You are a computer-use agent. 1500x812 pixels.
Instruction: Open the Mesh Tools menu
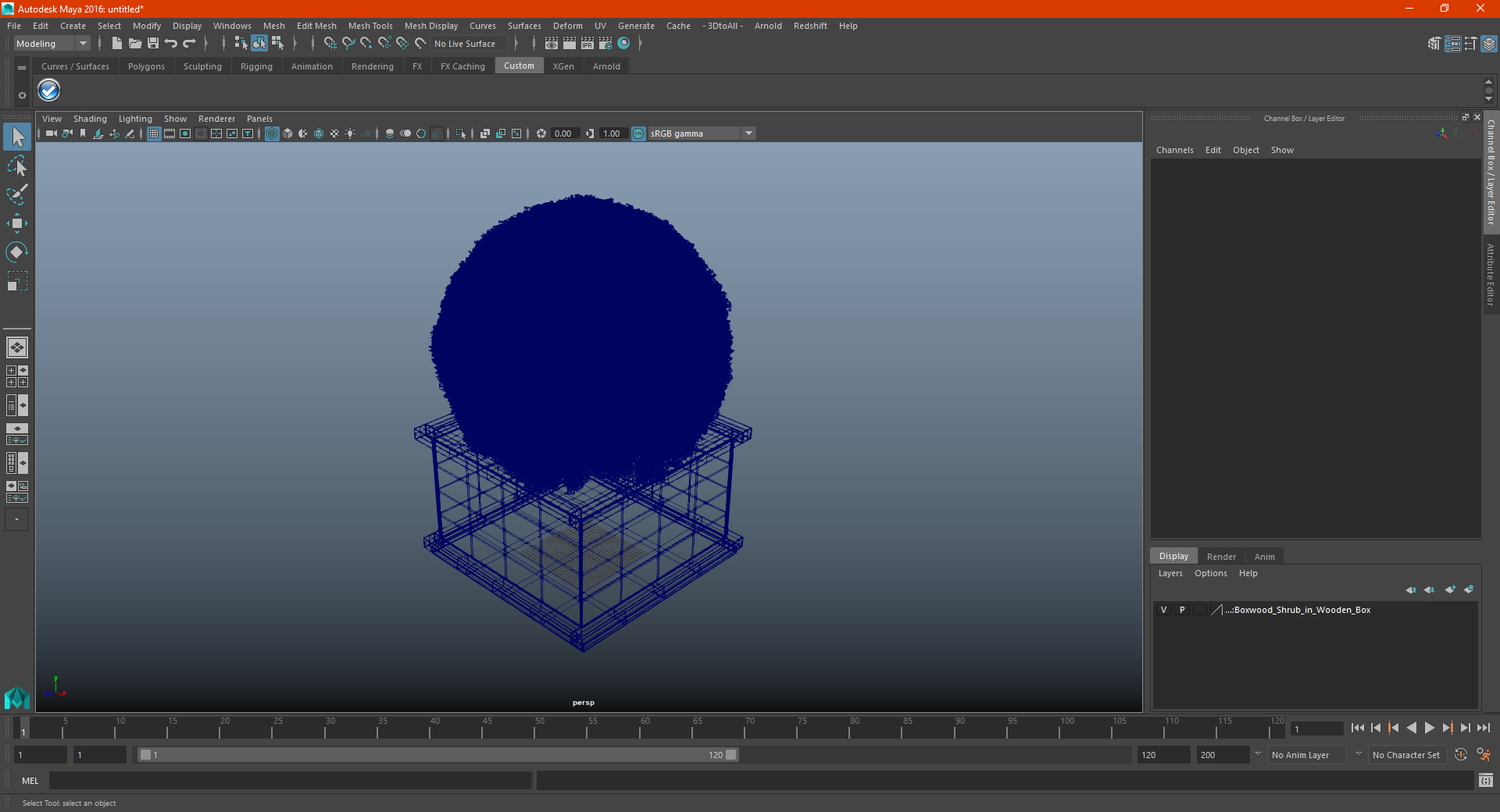(x=370, y=26)
